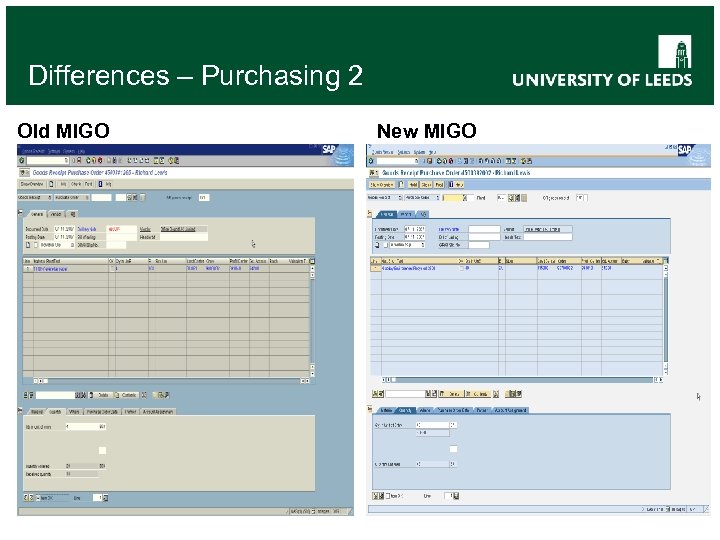Click the yellow Help icon in New MIGO toolbar
This screenshot has height=540, width=720.
[523, 161]
